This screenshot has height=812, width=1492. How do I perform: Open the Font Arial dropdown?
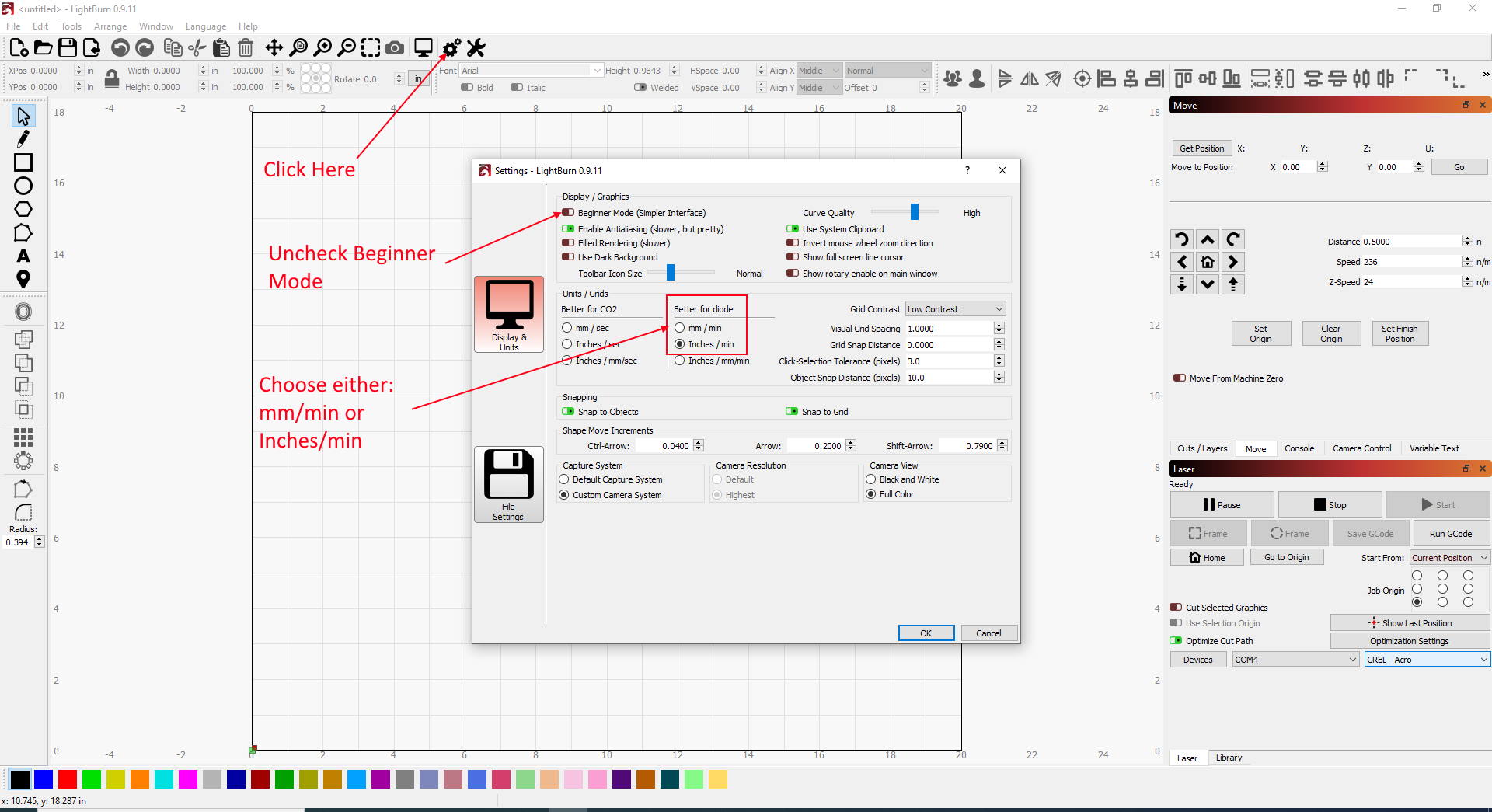(x=532, y=71)
